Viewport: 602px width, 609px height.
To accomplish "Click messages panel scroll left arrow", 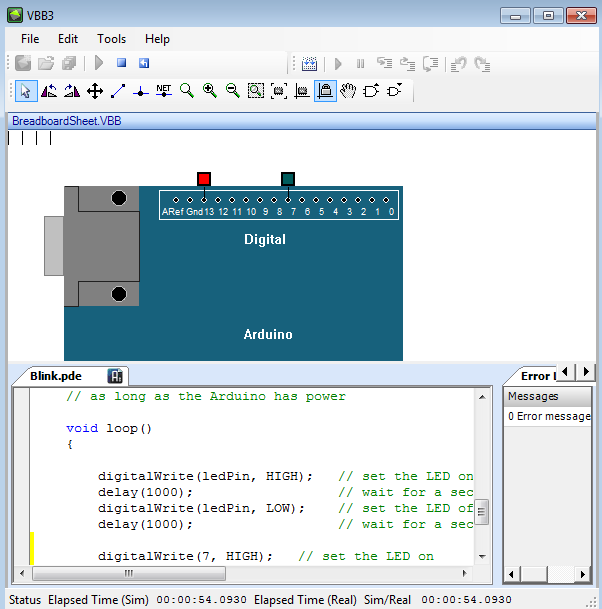I will (x=512, y=574).
